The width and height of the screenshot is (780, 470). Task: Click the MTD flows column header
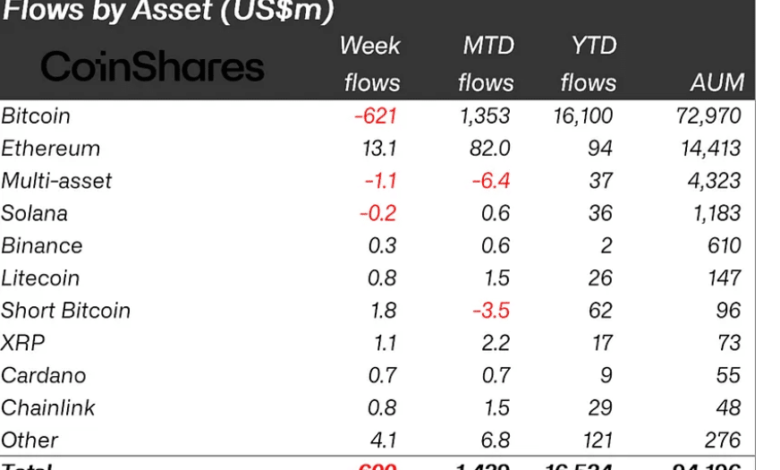click(487, 64)
